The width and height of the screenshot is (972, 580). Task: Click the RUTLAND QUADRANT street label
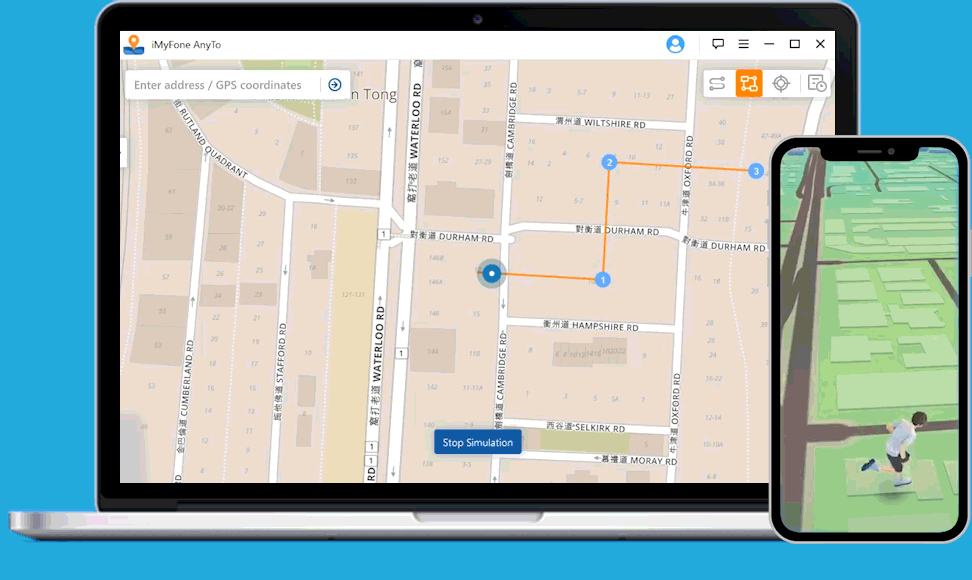pos(211,139)
